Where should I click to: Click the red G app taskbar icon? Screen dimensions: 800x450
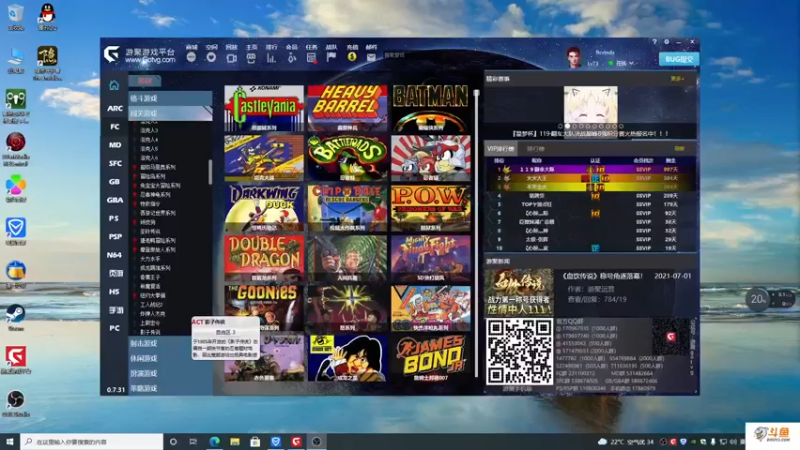(x=296, y=441)
